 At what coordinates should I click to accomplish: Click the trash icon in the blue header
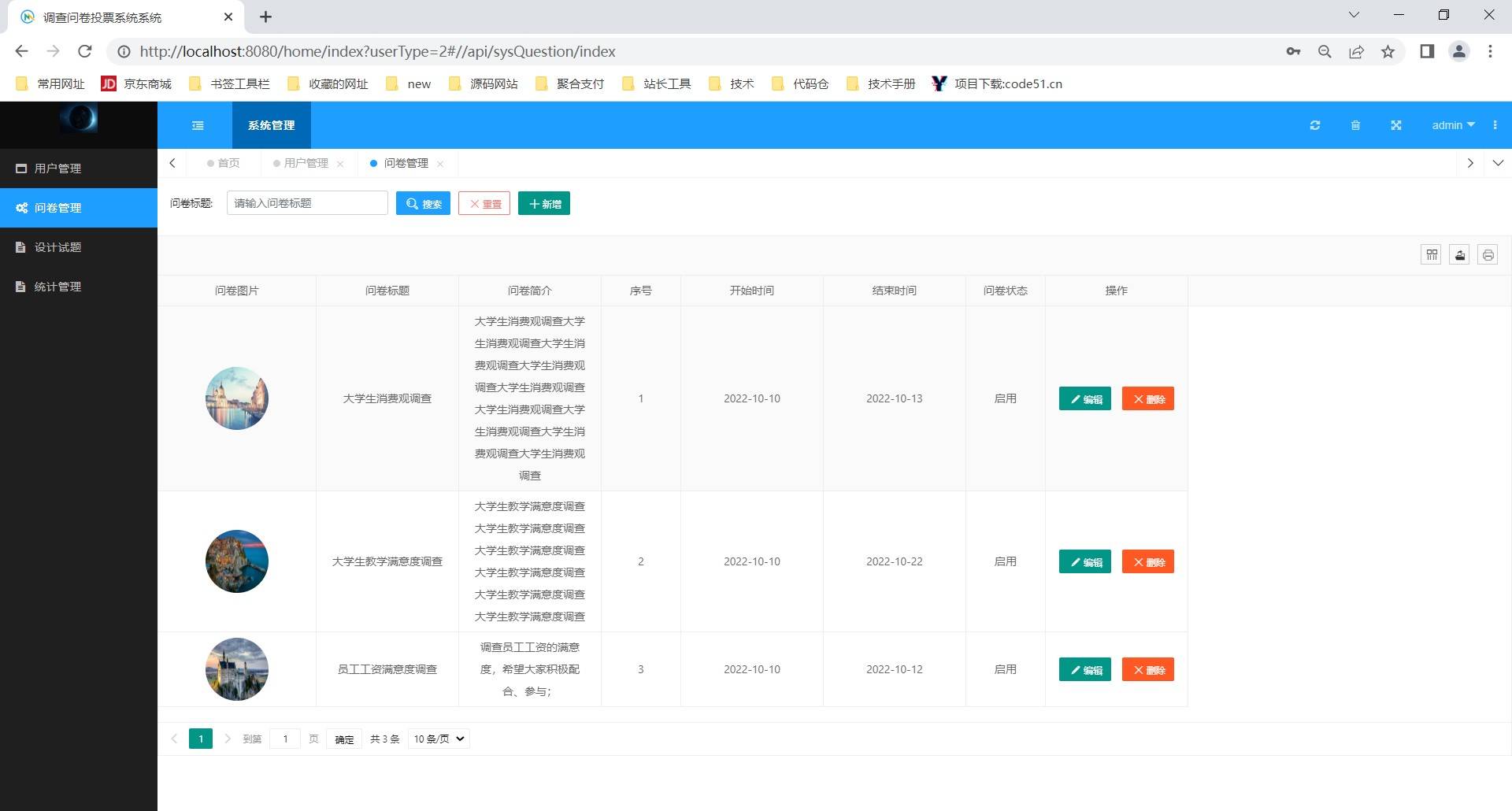pos(1355,125)
